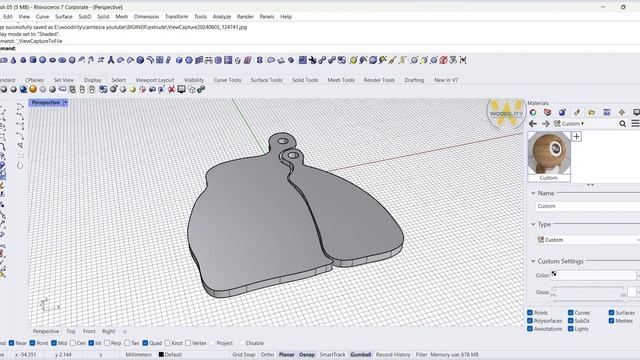Switch to the Curve Tools toolbar tab
640x360 pixels.
coord(227,80)
